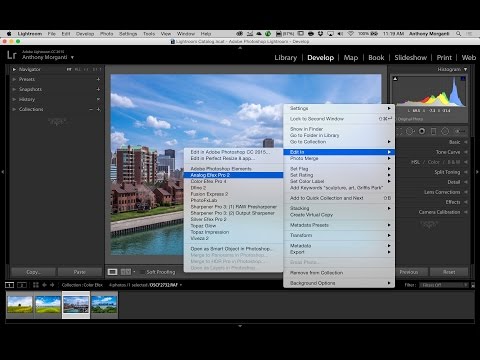This screenshot has width=480, height=360.
Task: Expand the Collections panel
Action: pos(14,109)
